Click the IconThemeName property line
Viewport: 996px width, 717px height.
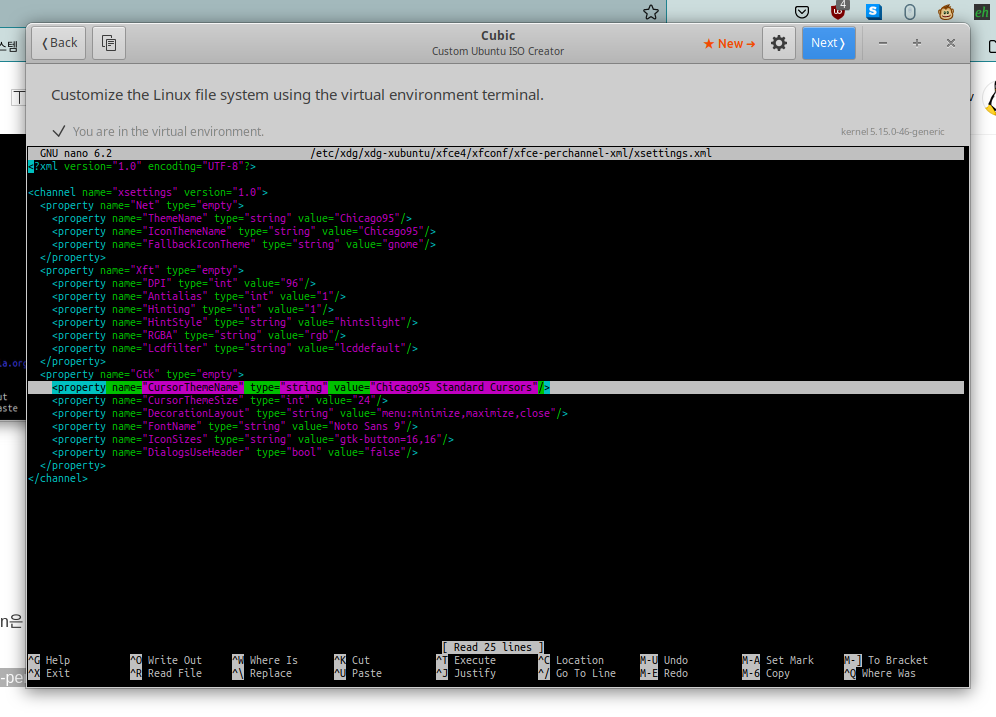point(244,231)
